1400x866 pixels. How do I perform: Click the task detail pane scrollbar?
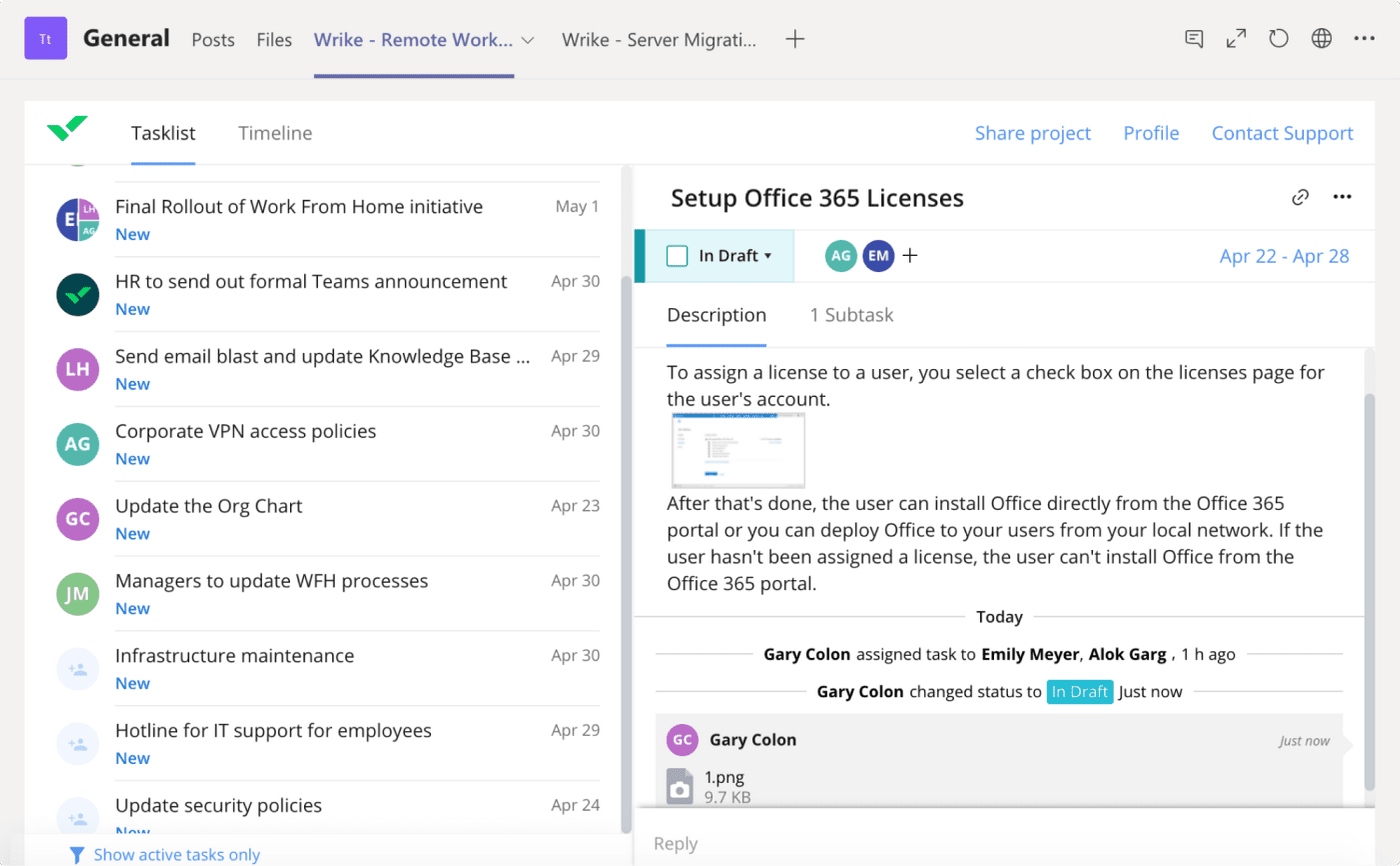[1369, 593]
